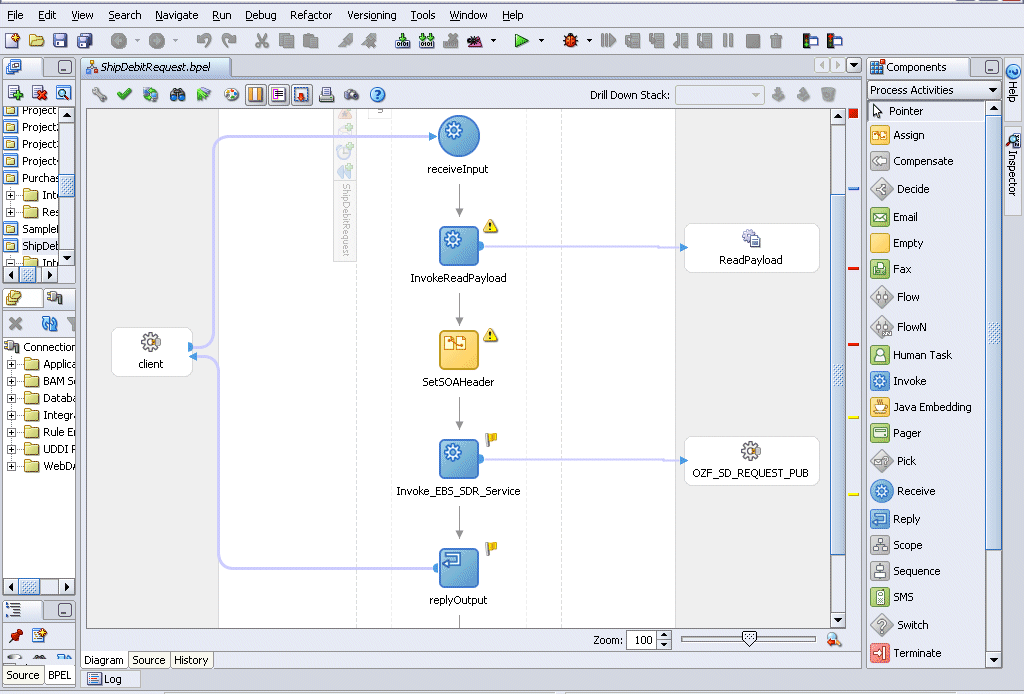Viewport: 1024px width, 694px height.
Task: Pick the Java Embedding activity from palette
Action: 932,407
